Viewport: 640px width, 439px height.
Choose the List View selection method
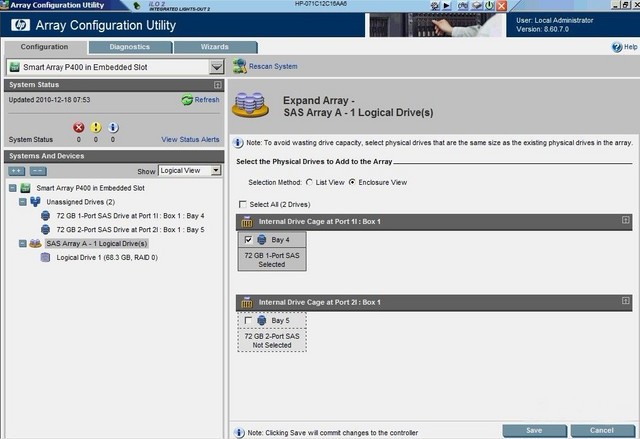pyautogui.click(x=309, y=183)
